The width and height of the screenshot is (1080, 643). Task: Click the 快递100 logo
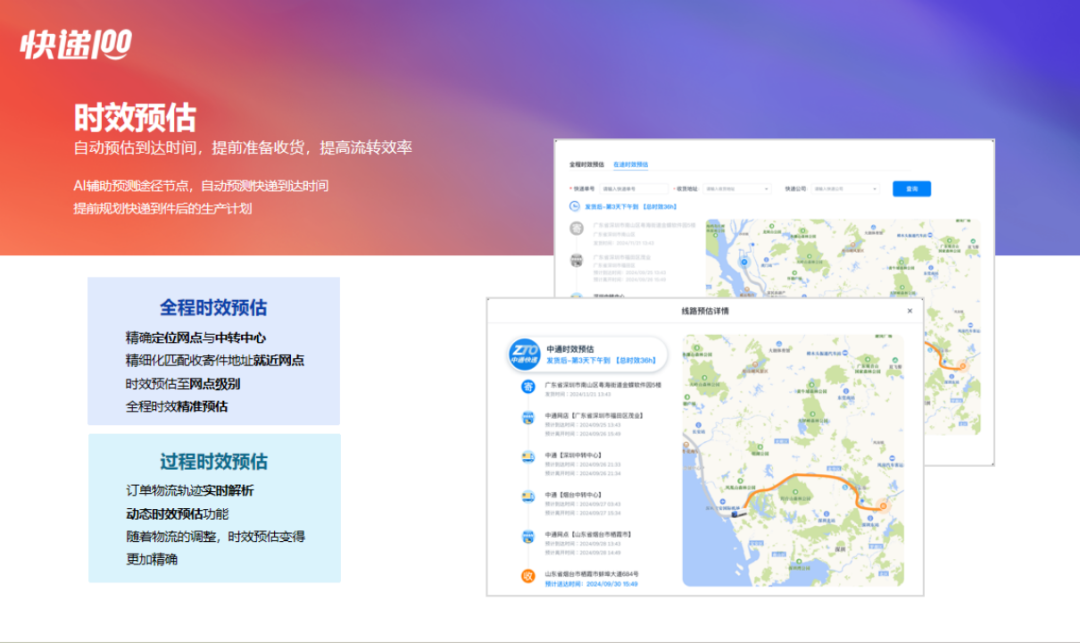tap(76, 44)
